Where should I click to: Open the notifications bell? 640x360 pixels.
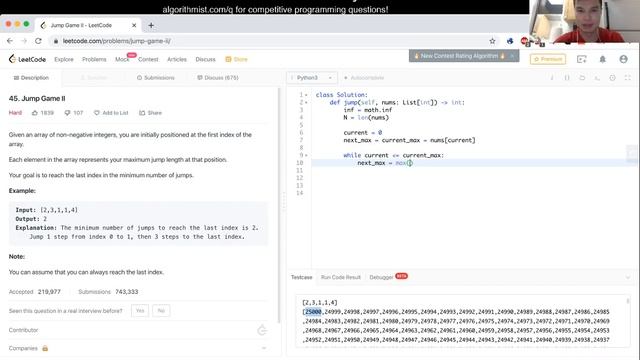coord(602,59)
